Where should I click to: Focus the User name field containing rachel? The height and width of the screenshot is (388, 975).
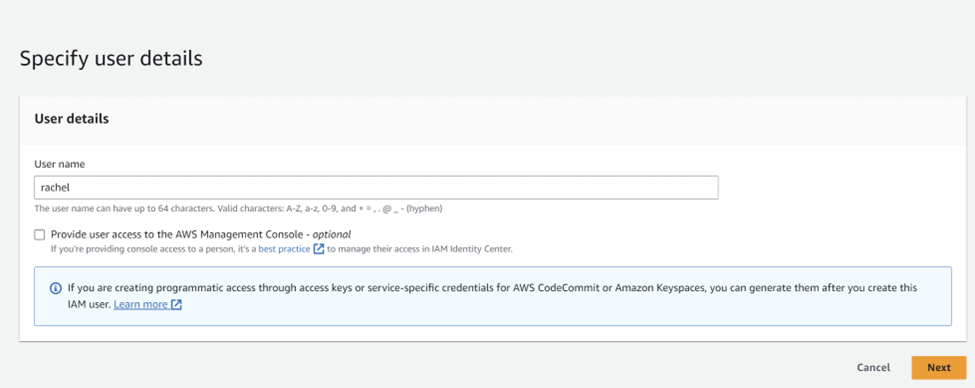(376, 187)
